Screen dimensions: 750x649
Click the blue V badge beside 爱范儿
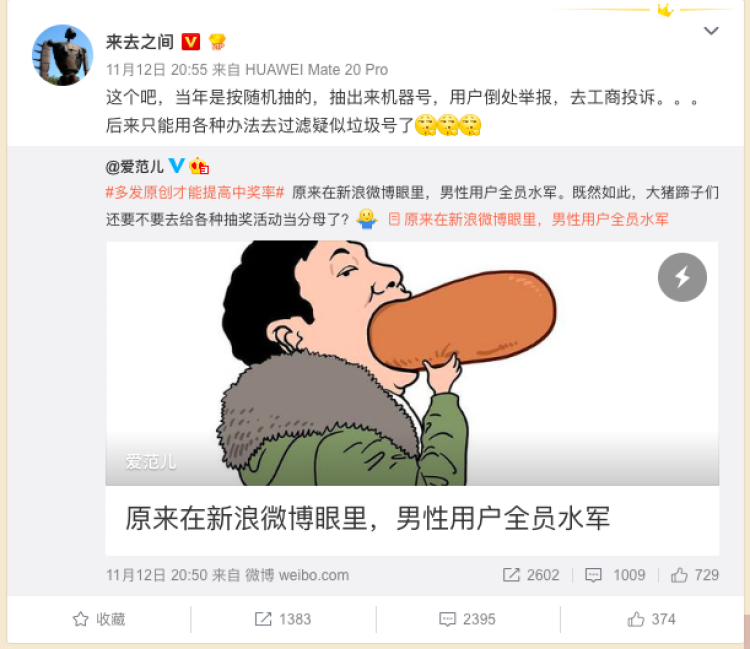176,165
